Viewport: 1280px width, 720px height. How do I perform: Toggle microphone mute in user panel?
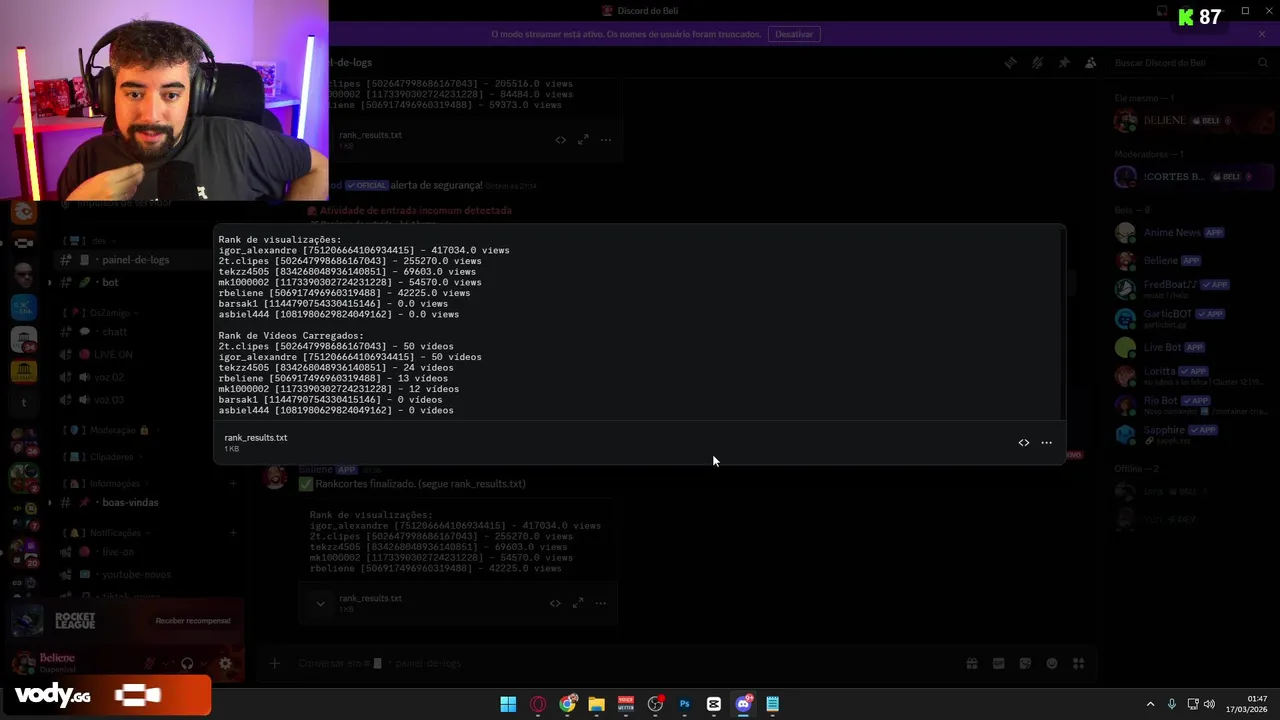150,664
